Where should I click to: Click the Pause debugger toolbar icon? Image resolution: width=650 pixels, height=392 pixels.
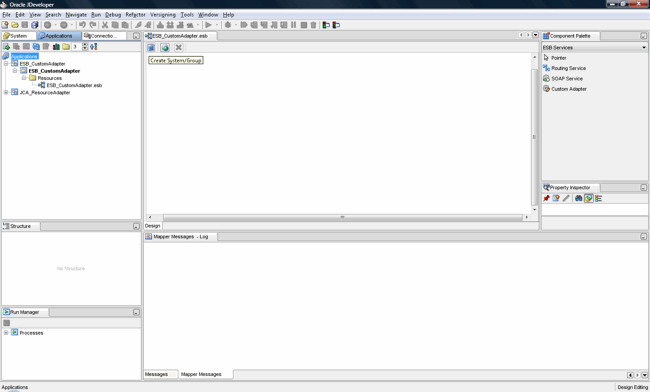pos(293,25)
